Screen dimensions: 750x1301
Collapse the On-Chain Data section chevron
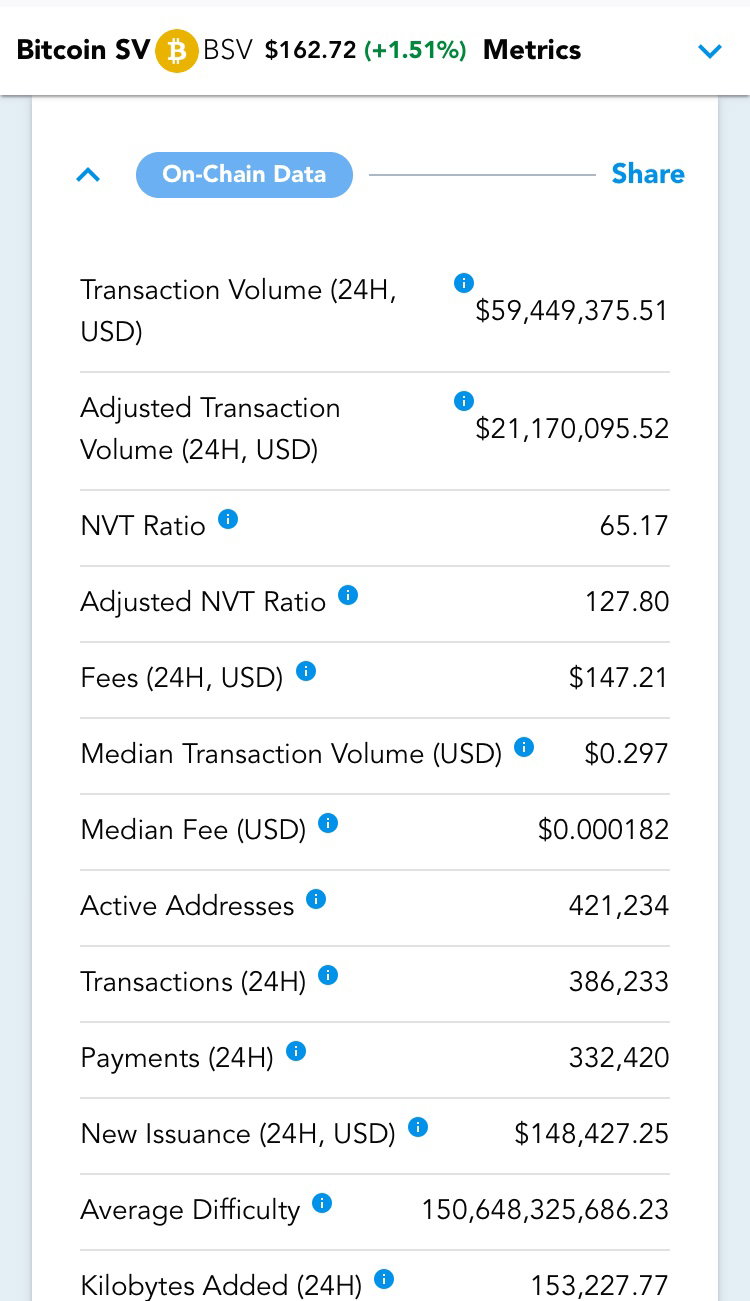point(88,175)
